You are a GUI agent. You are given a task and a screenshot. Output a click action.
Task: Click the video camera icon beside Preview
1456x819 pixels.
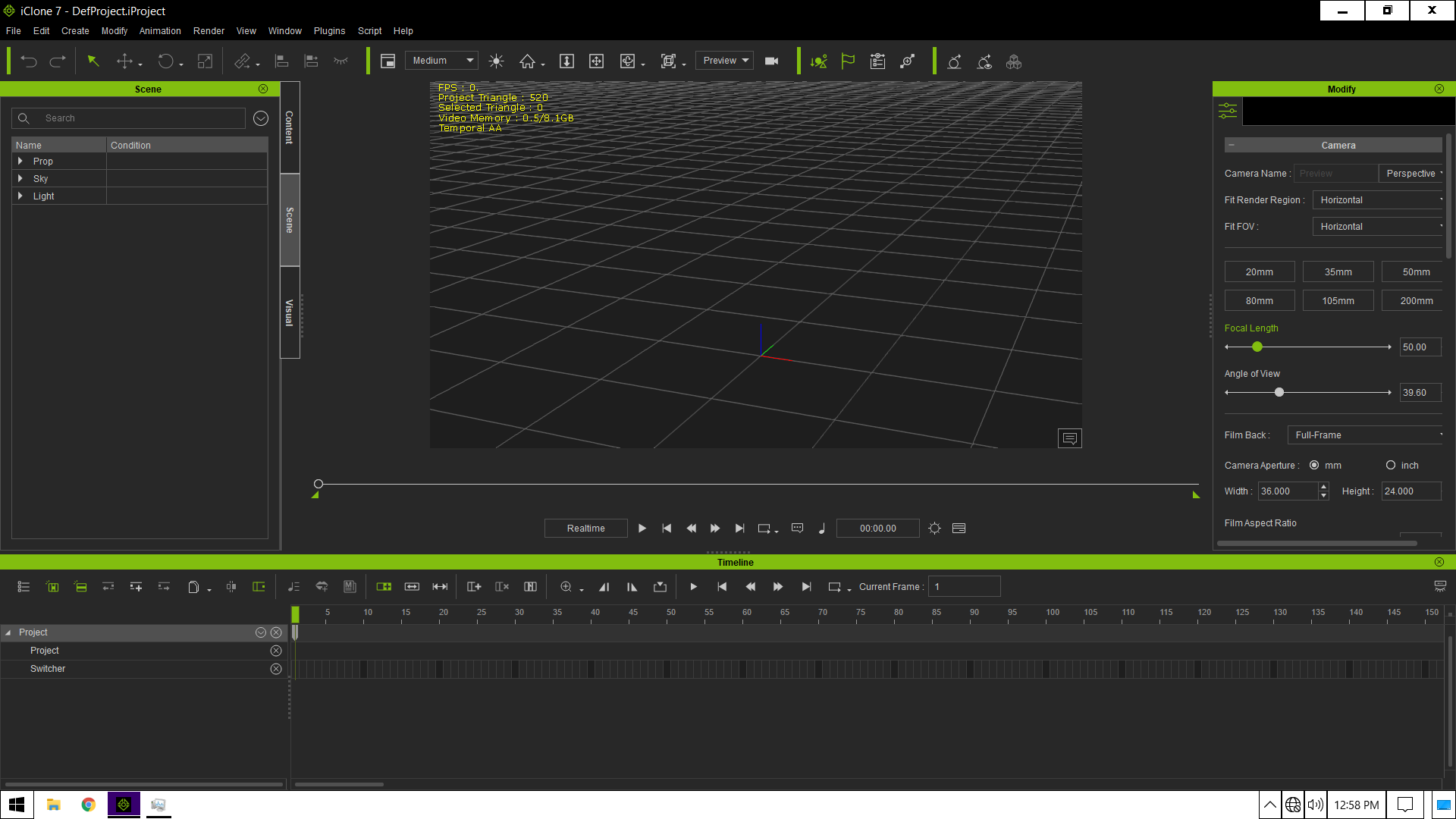click(772, 61)
